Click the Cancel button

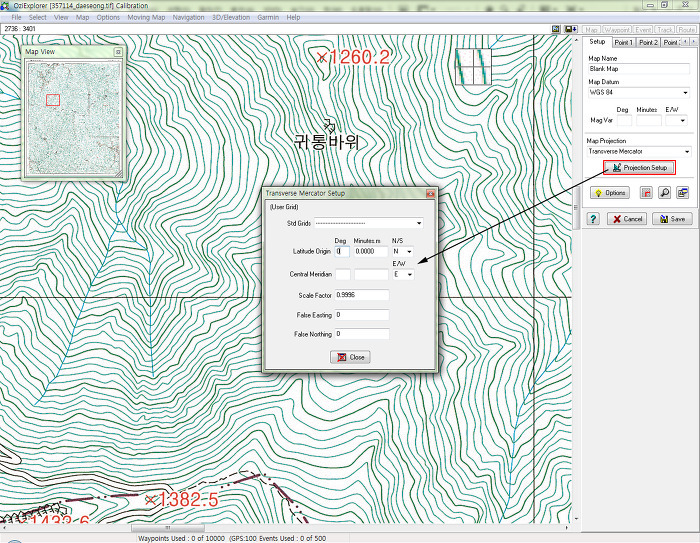(x=627, y=219)
